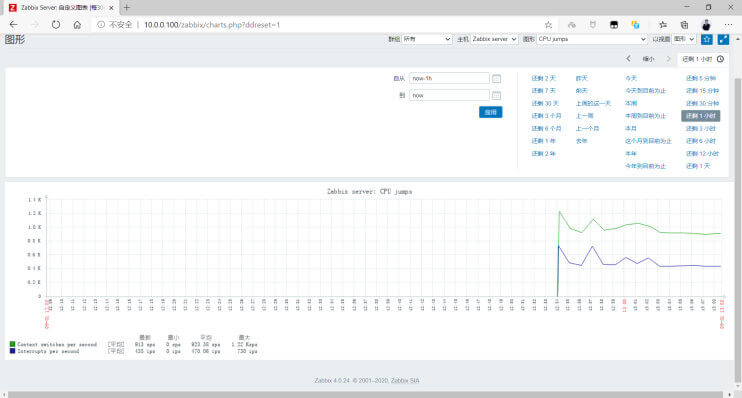Screen dimensions: 742x398
Task: Select the 最近 15 分钟 range link
Action: (702, 90)
